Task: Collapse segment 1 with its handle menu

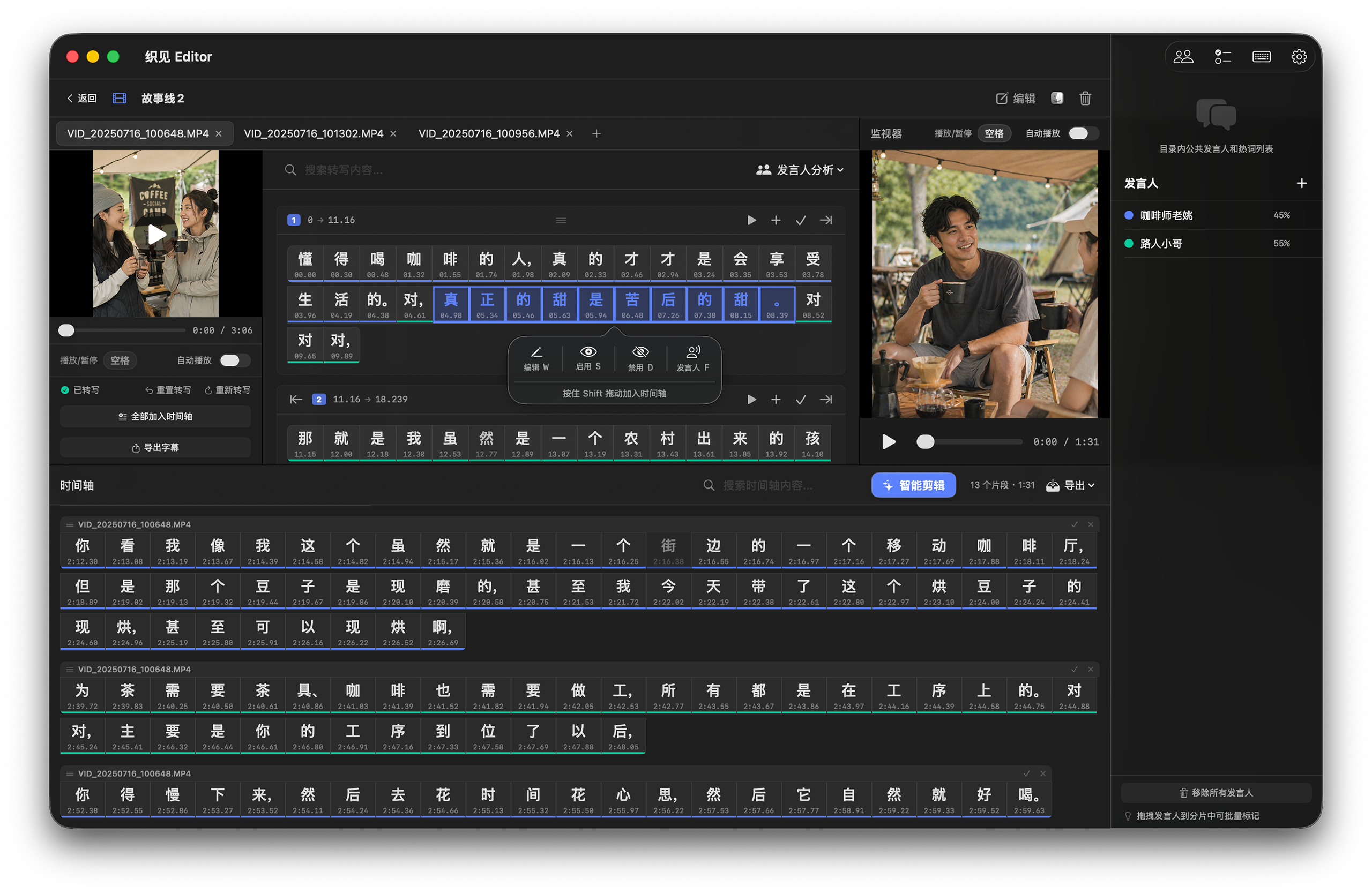Action: [561, 220]
